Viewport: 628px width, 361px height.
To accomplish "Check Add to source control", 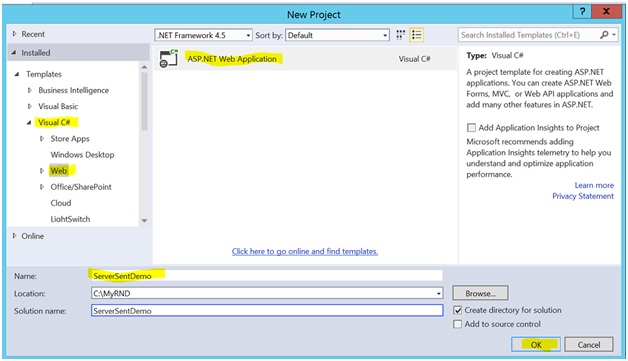I will pyautogui.click(x=457, y=324).
